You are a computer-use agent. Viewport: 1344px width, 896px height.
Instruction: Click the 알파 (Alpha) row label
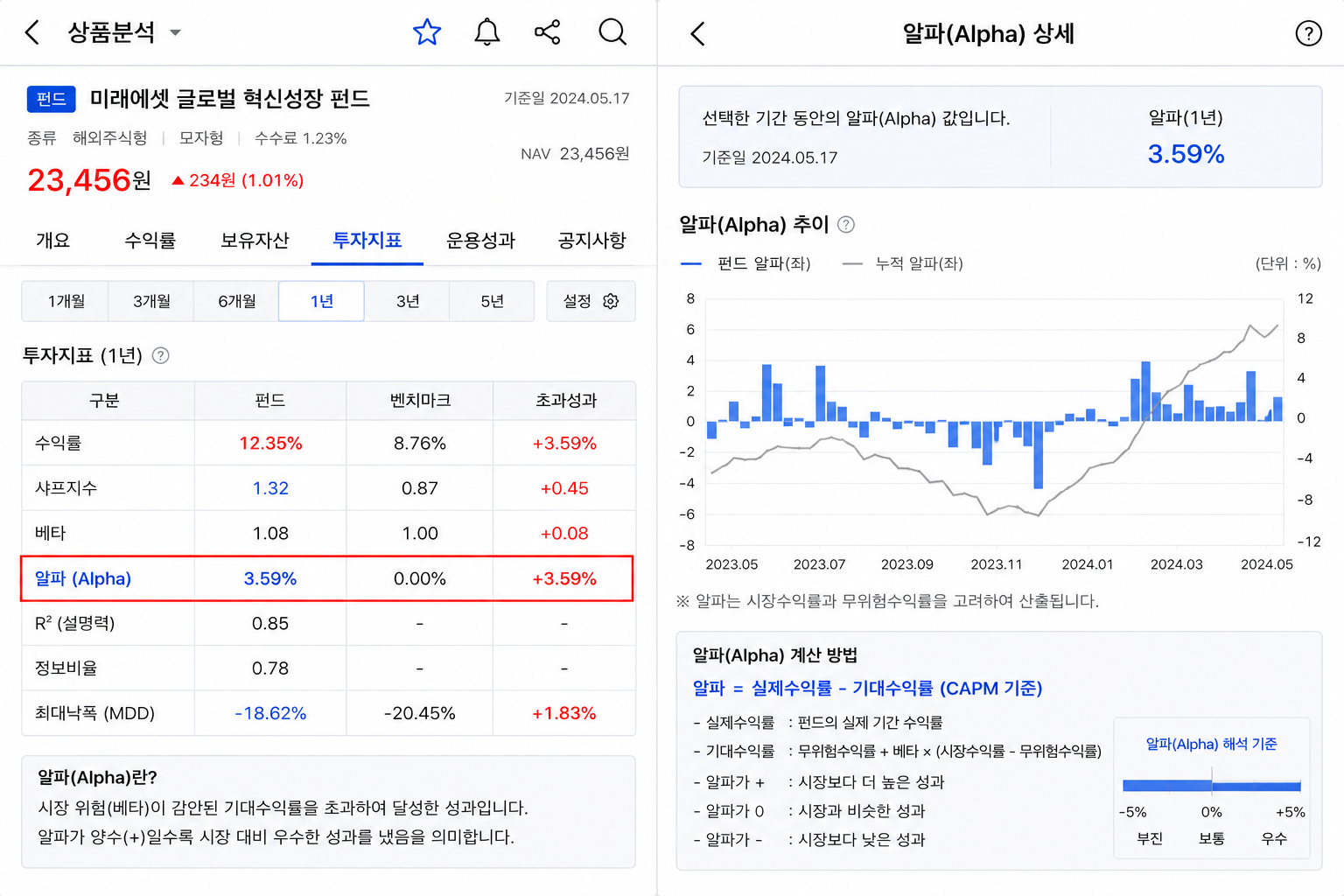(x=83, y=578)
